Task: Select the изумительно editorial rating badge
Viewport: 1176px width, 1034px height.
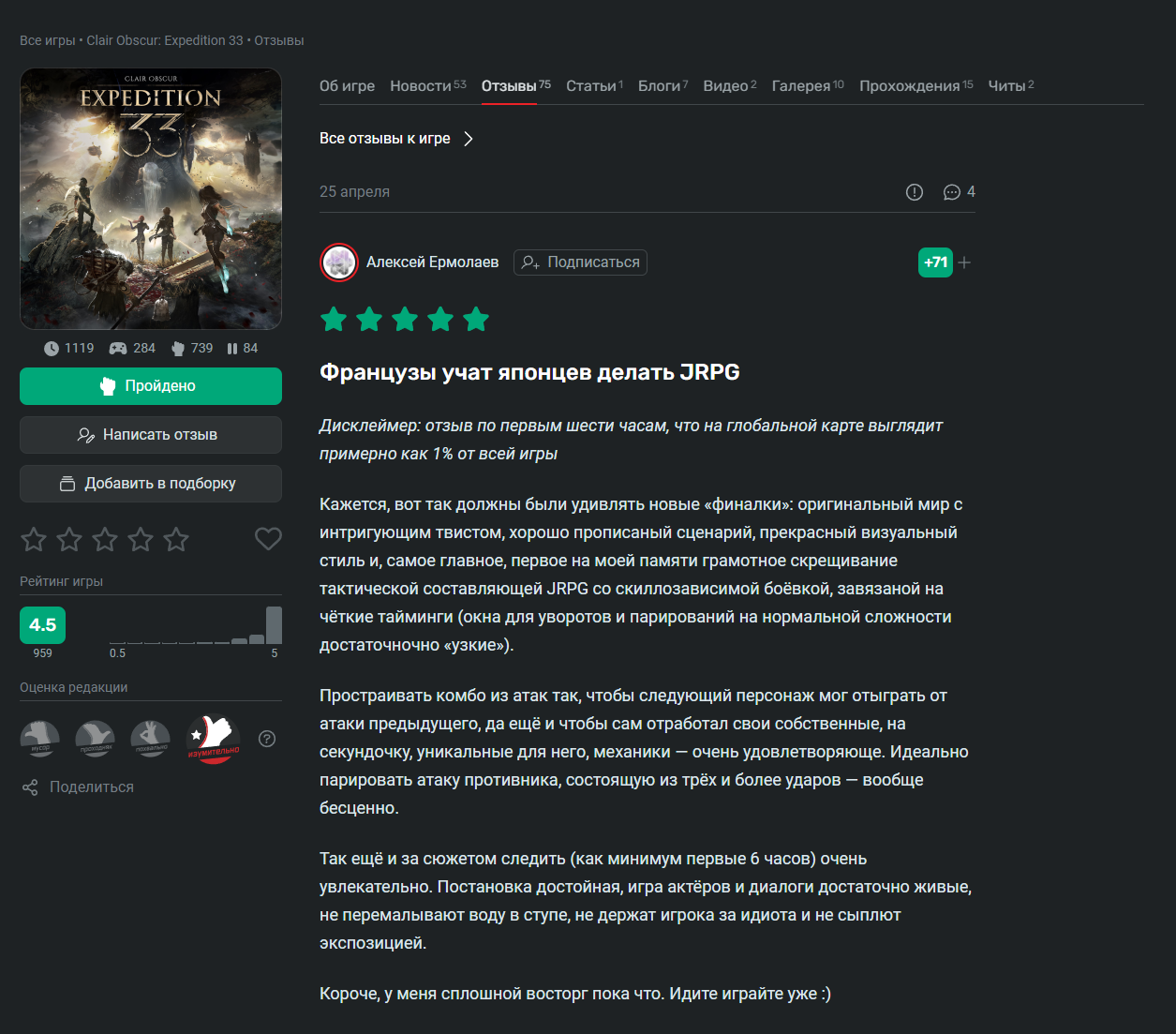Action: [x=213, y=739]
